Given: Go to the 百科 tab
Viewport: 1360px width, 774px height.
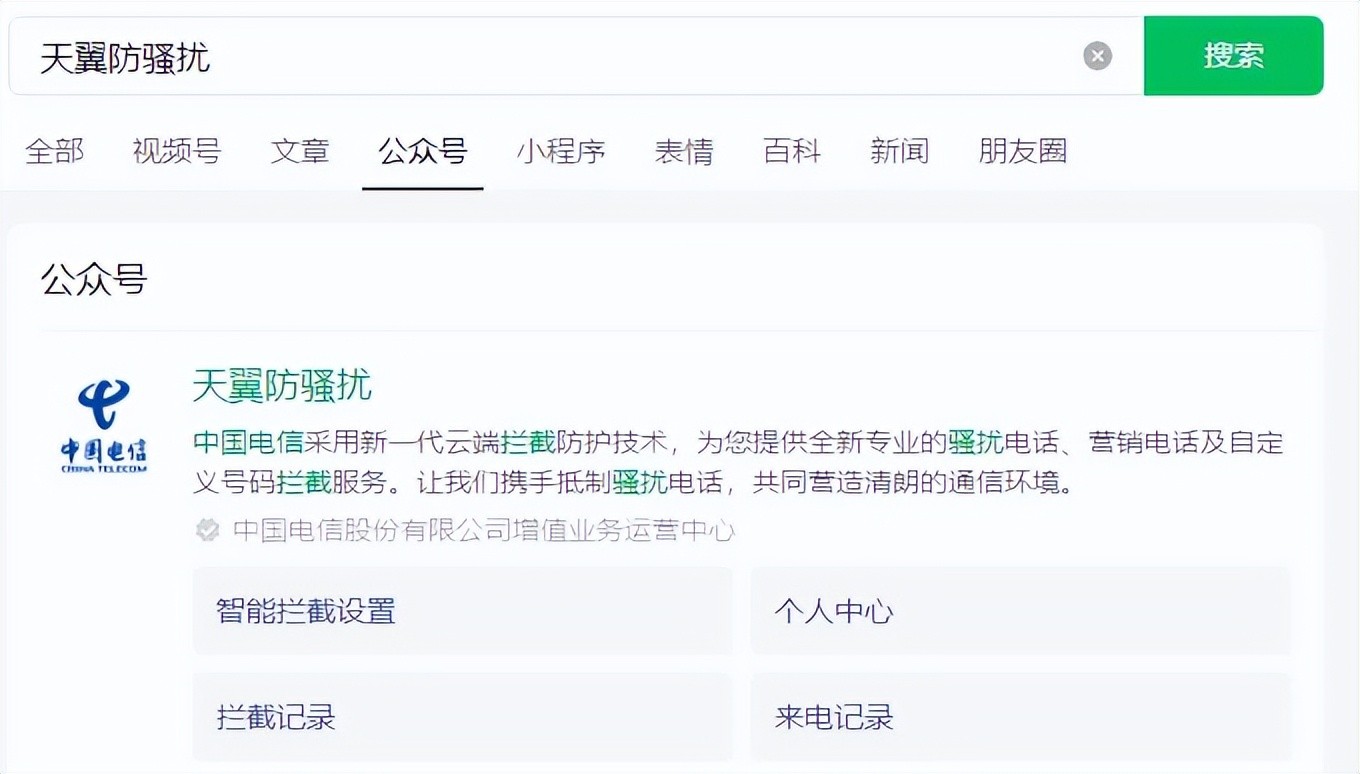Looking at the screenshot, I should pyautogui.click(x=791, y=151).
